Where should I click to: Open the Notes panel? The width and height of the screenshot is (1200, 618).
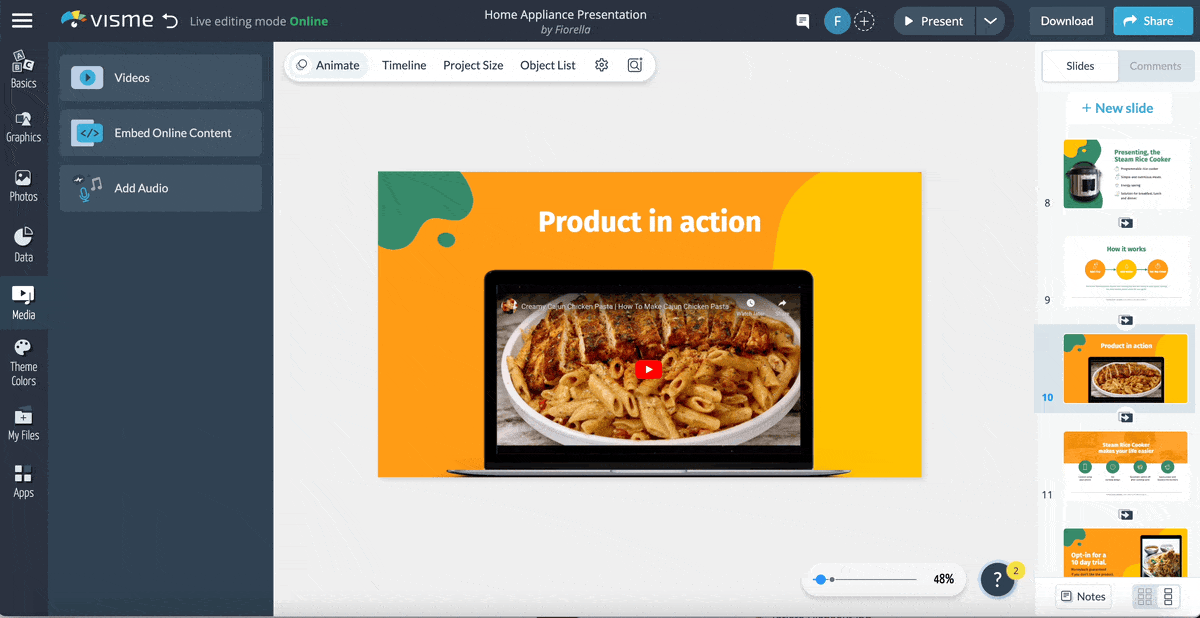point(1083,596)
